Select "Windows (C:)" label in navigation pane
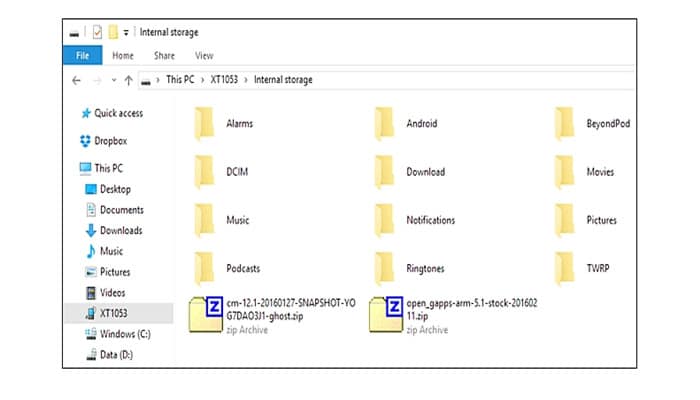This screenshot has height=400, width=700. pos(125,334)
